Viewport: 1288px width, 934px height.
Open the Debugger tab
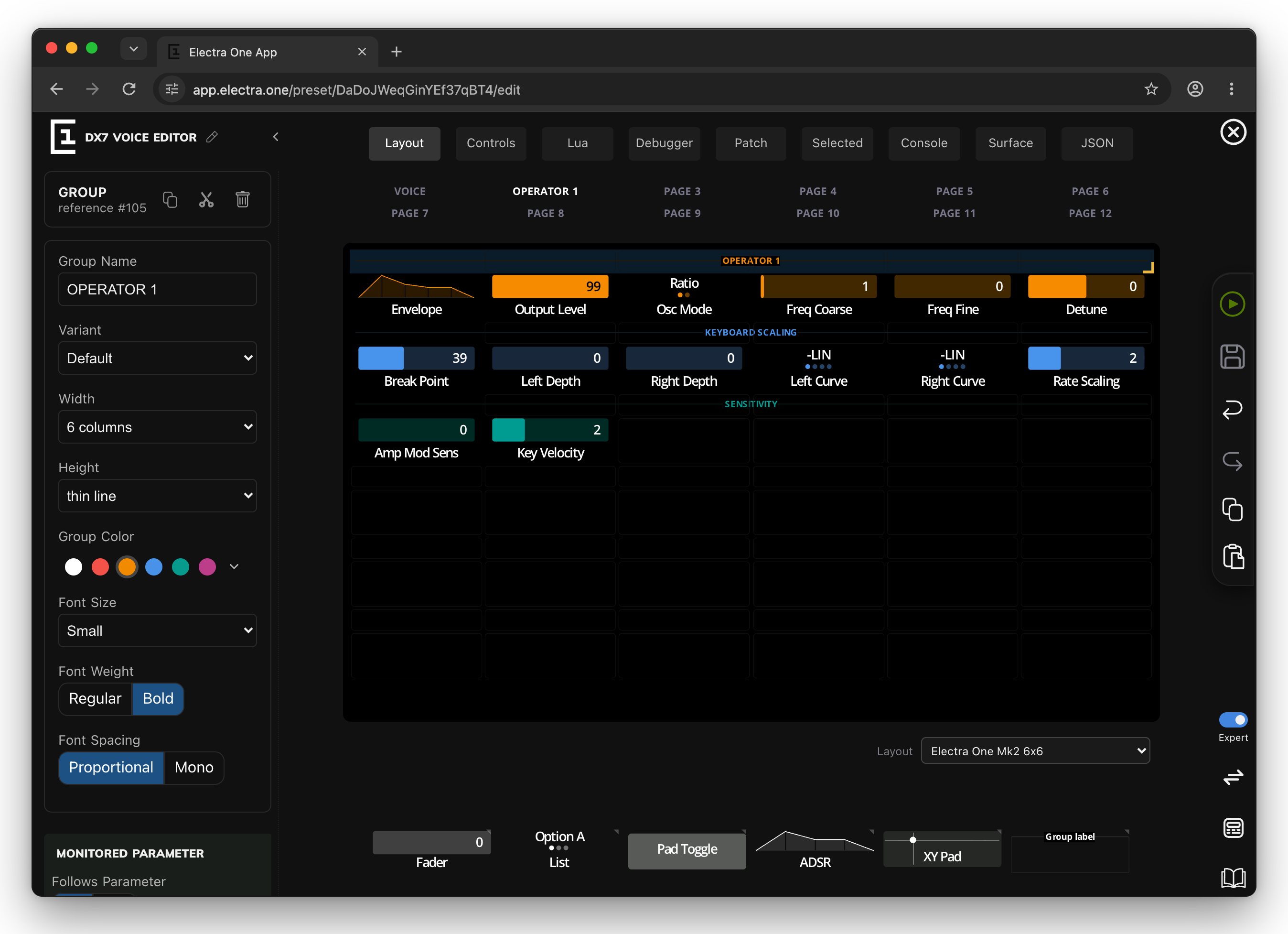coord(664,143)
